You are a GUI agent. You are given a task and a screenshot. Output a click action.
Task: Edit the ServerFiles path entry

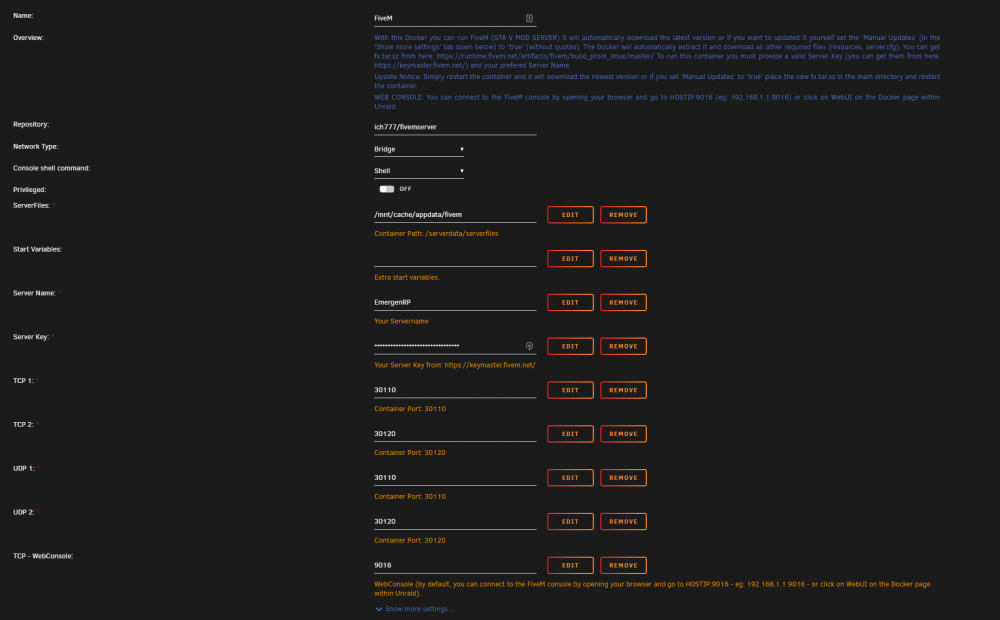click(570, 215)
